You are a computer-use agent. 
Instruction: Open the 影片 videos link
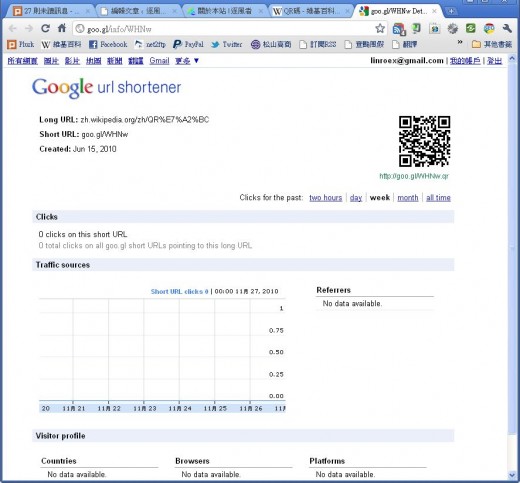pyautogui.click(x=72, y=61)
